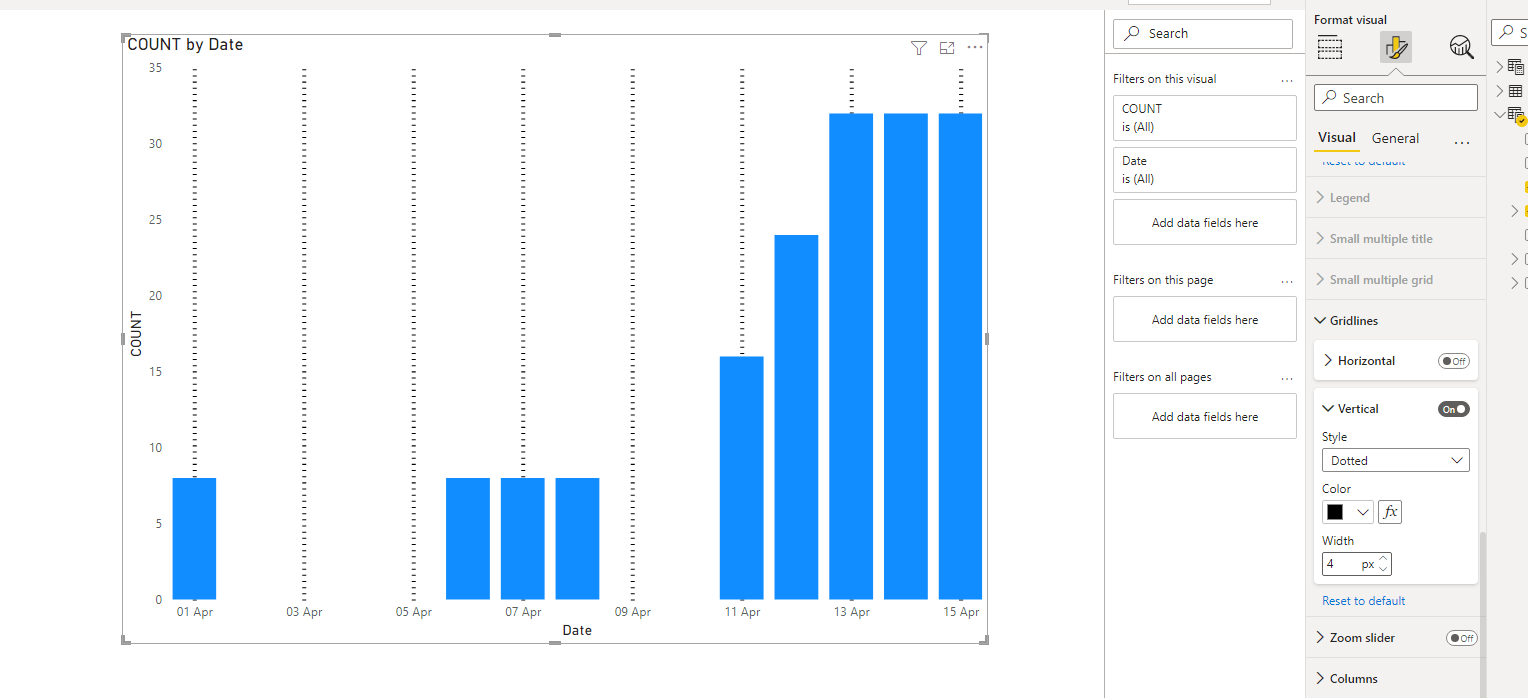Click the '09 Apr' axis label

pyautogui.click(x=633, y=612)
